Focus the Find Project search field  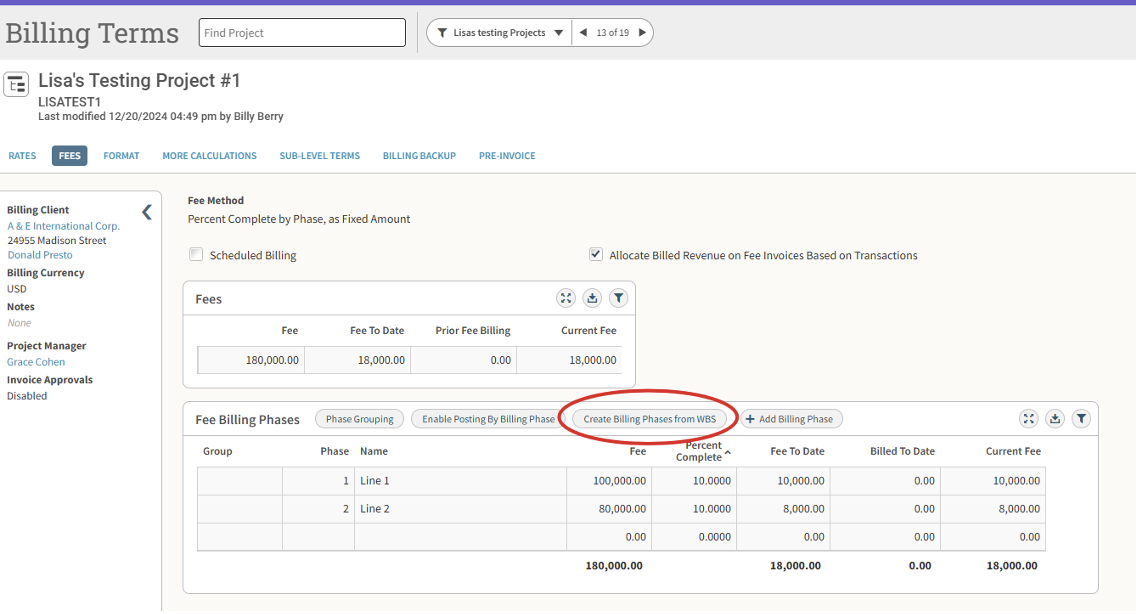[302, 33]
